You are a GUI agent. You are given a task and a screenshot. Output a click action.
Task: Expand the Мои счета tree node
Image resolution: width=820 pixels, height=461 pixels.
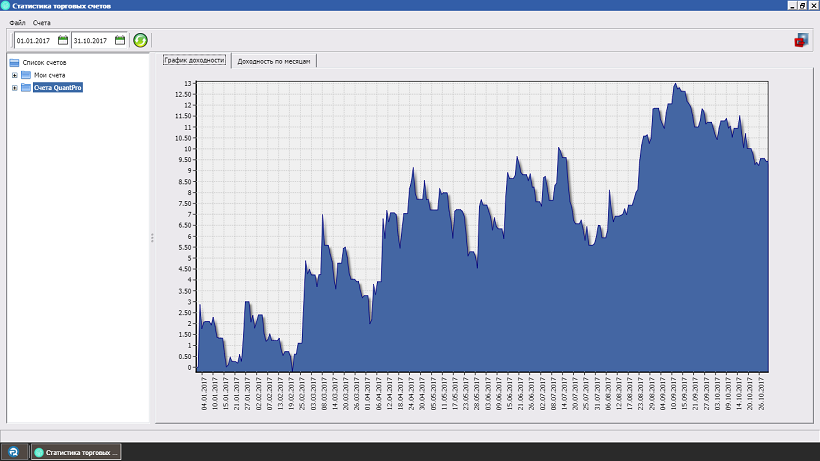pos(14,75)
